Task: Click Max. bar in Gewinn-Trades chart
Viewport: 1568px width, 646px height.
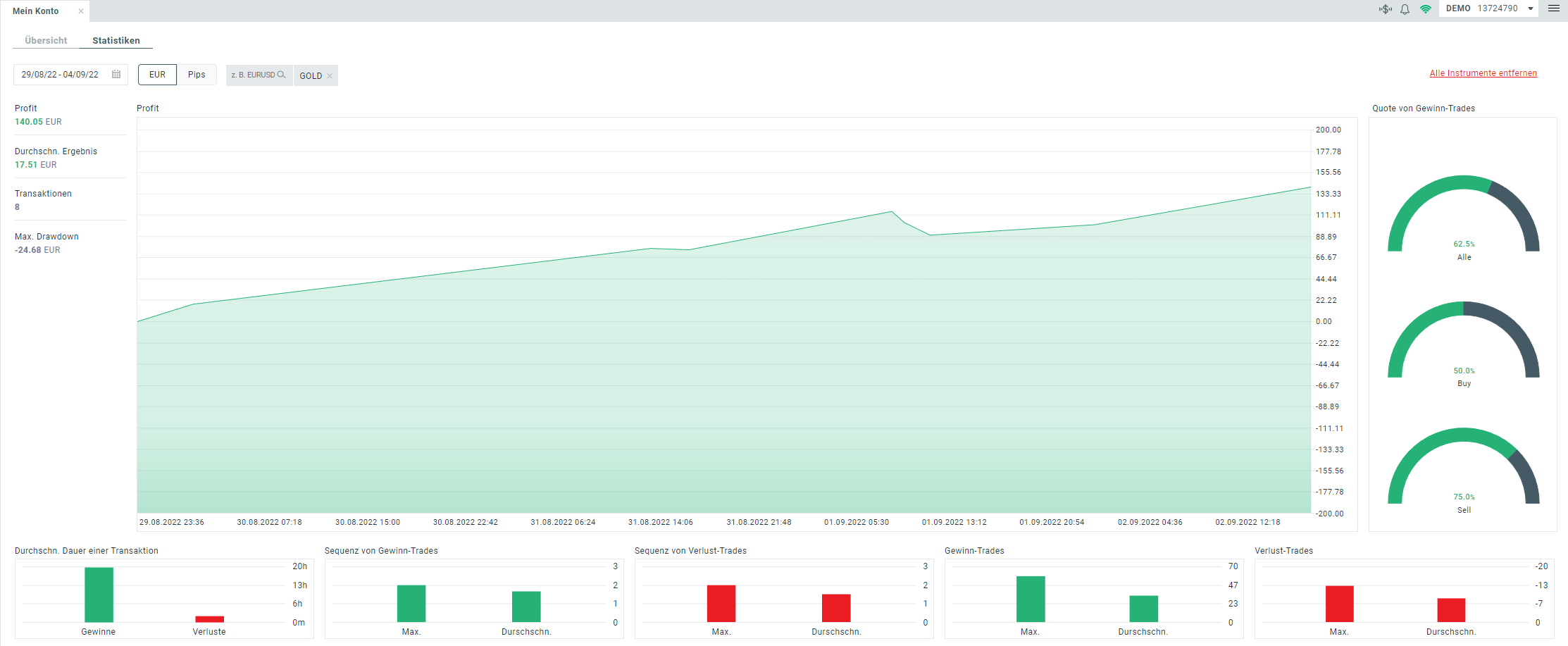Action: (1031, 600)
